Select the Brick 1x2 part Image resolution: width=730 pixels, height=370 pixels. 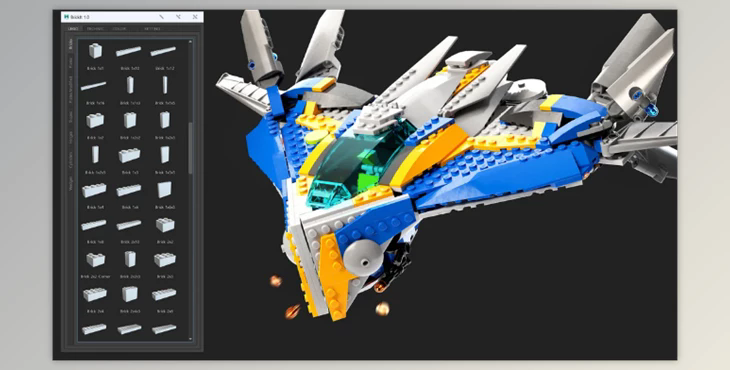click(x=95, y=121)
